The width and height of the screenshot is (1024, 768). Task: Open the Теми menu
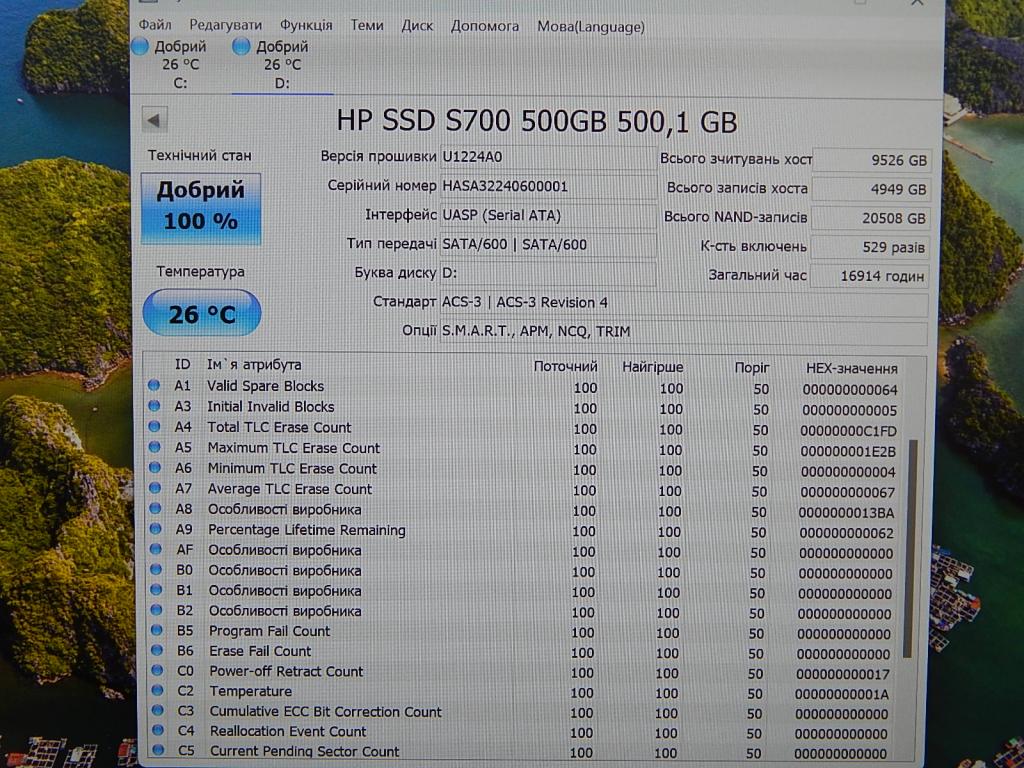coord(366,25)
